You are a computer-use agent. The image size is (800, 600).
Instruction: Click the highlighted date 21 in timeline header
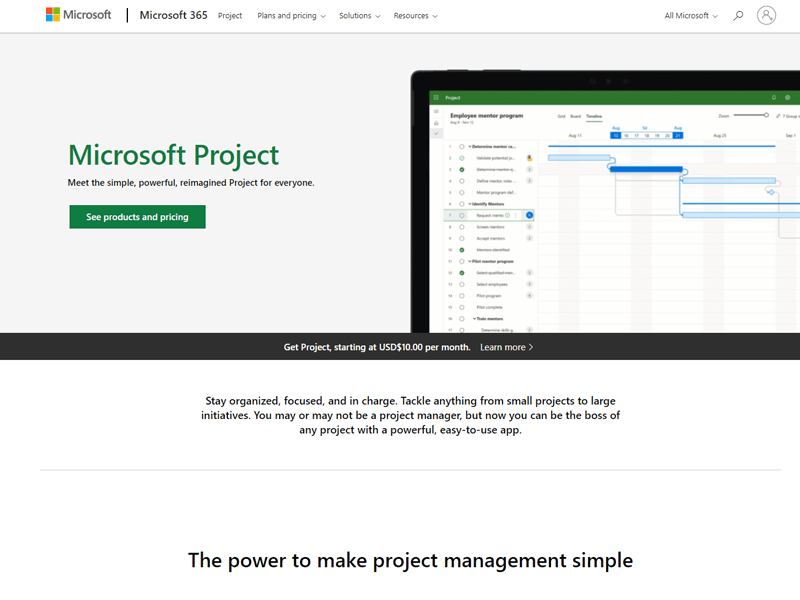(678, 136)
